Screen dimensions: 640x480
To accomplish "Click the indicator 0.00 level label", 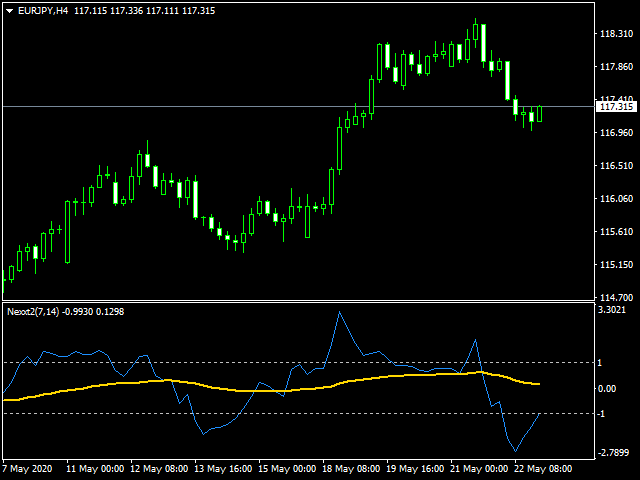I will tap(607, 389).
